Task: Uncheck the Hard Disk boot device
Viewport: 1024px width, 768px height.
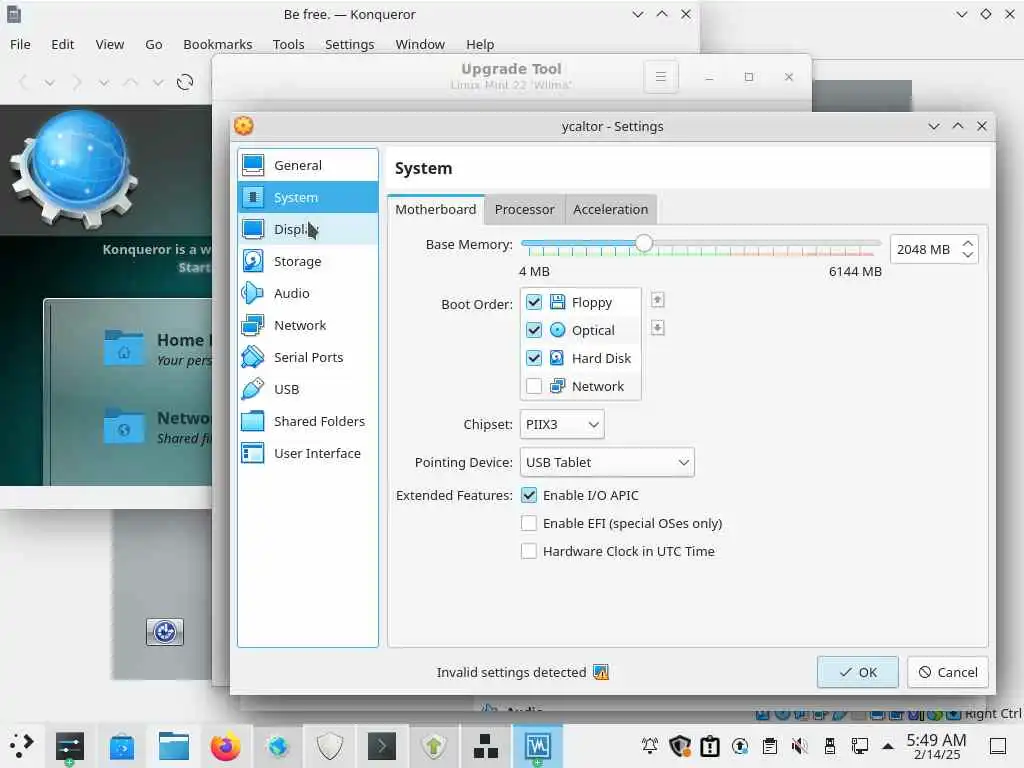Action: tap(534, 358)
